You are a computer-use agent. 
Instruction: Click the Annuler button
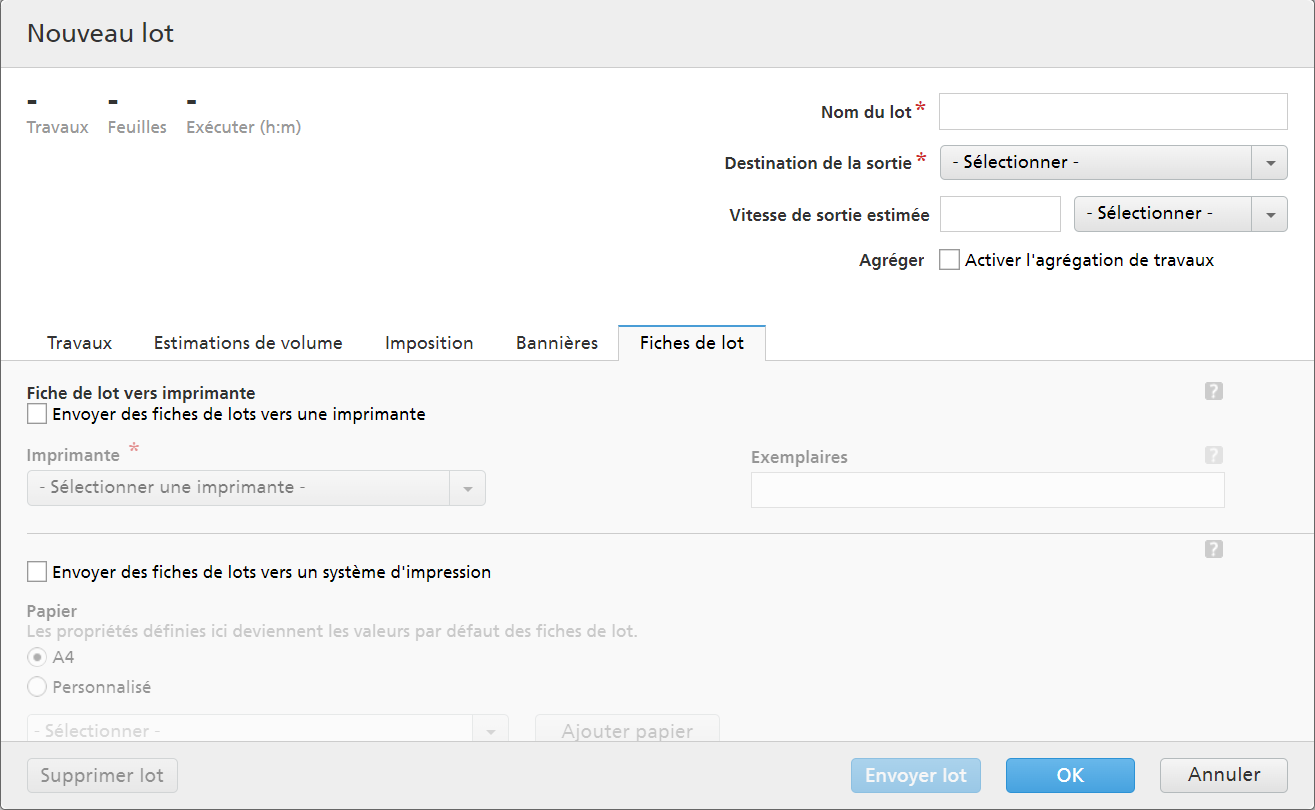coord(1223,775)
